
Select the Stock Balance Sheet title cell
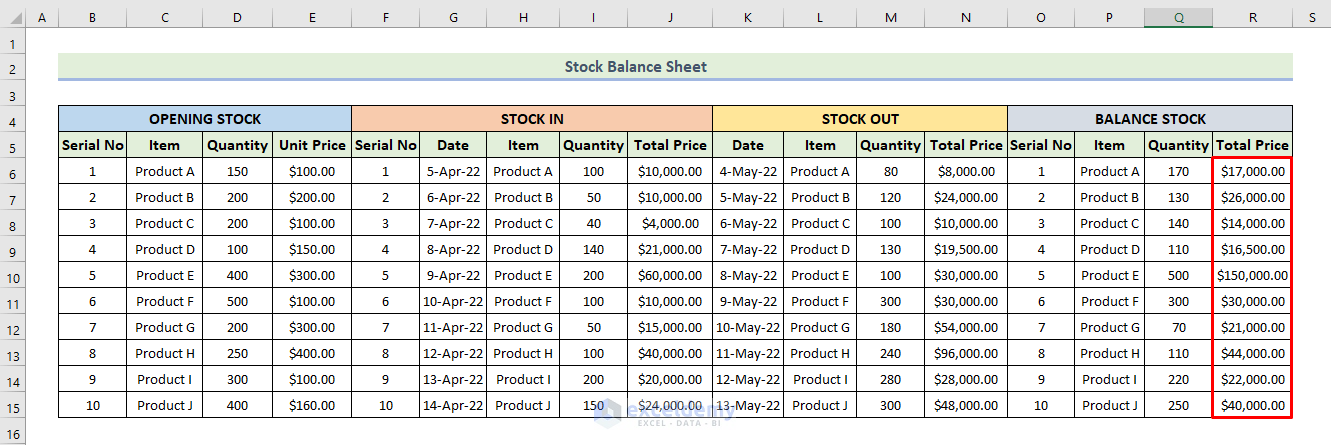click(x=675, y=67)
